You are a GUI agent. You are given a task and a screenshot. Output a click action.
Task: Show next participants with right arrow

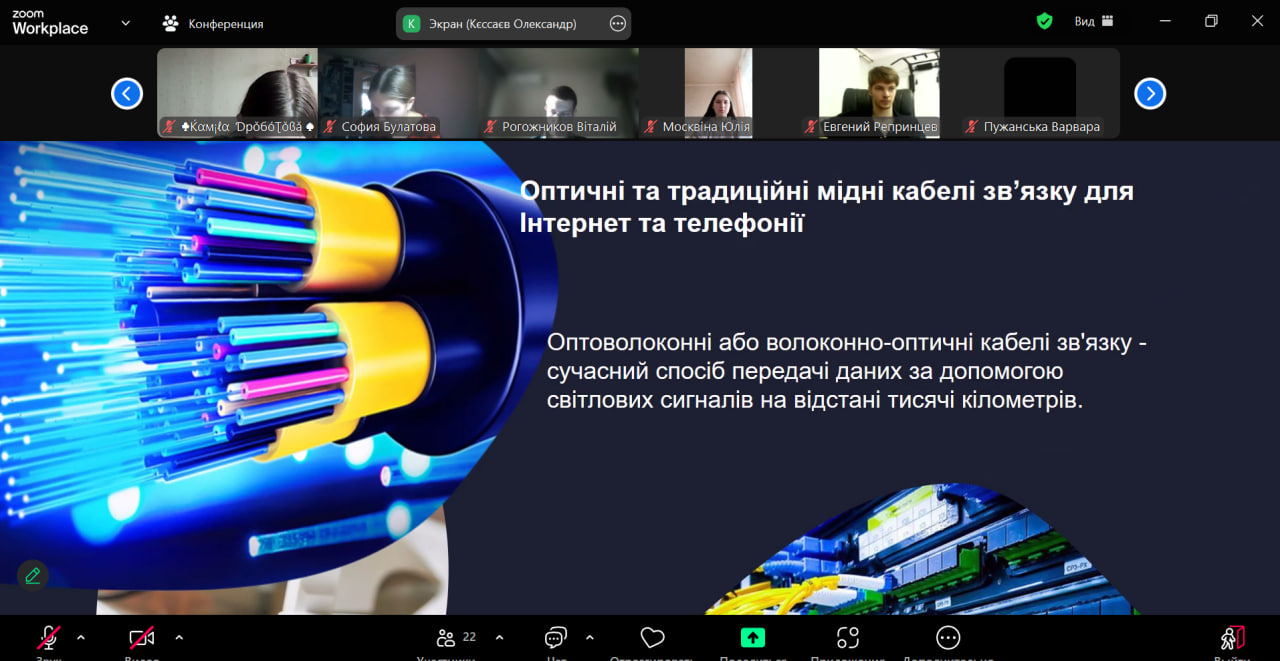click(x=1150, y=94)
